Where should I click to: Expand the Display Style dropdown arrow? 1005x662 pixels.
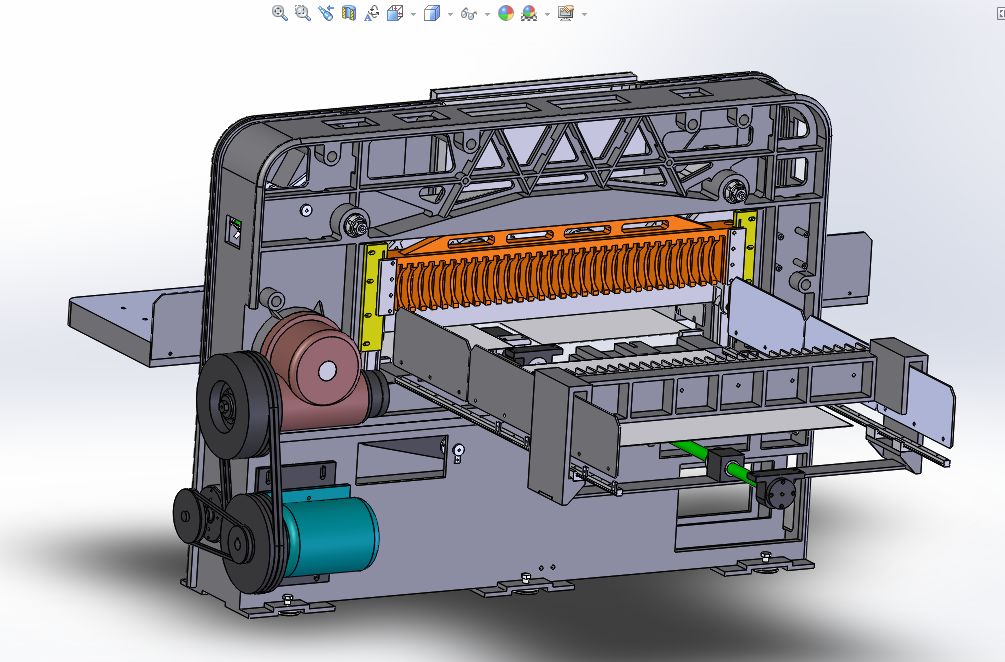coord(450,13)
